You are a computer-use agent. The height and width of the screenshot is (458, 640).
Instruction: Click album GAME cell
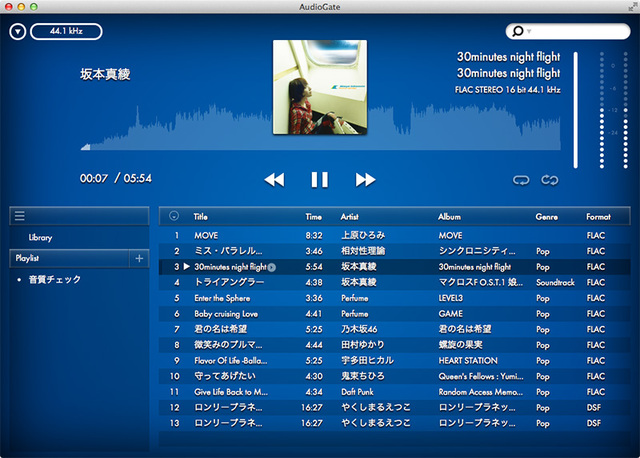click(x=451, y=314)
